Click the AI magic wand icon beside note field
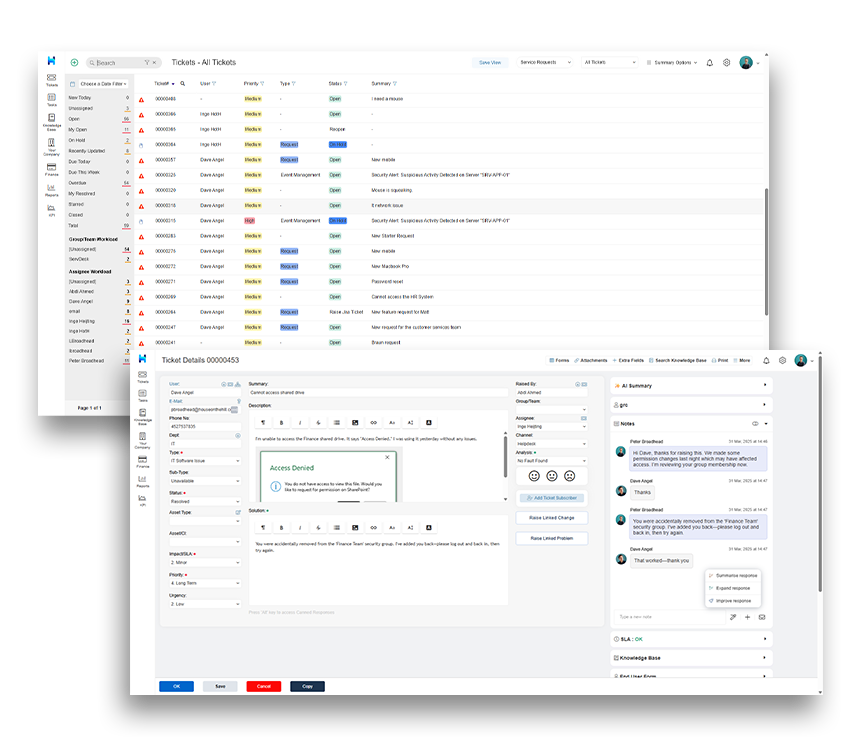Viewport: 841px width, 737px height. coord(733,617)
